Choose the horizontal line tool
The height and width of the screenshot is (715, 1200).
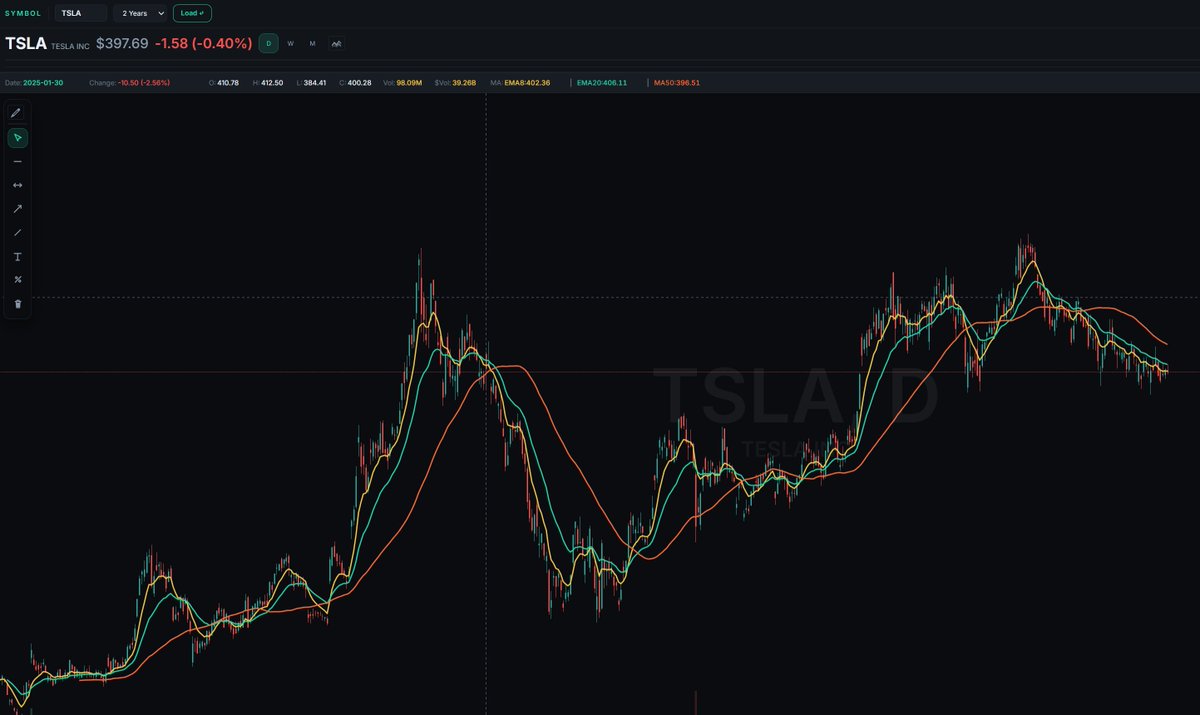pyautogui.click(x=17, y=161)
